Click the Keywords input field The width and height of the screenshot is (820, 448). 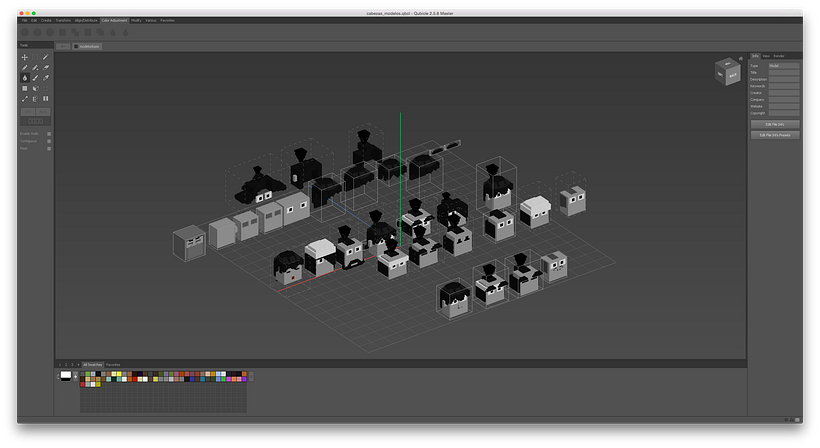(783, 86)
